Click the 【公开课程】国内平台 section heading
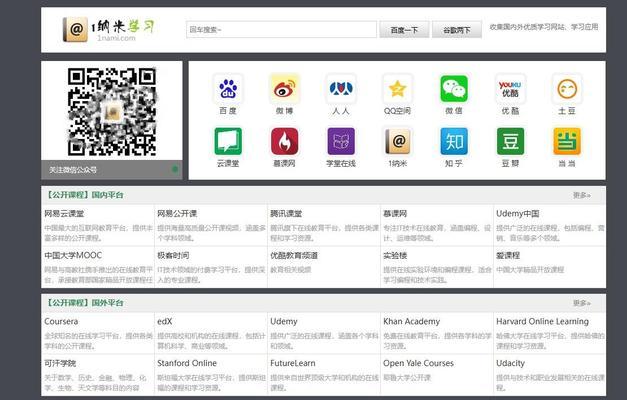The image size is (627, 400). [84, 195]
